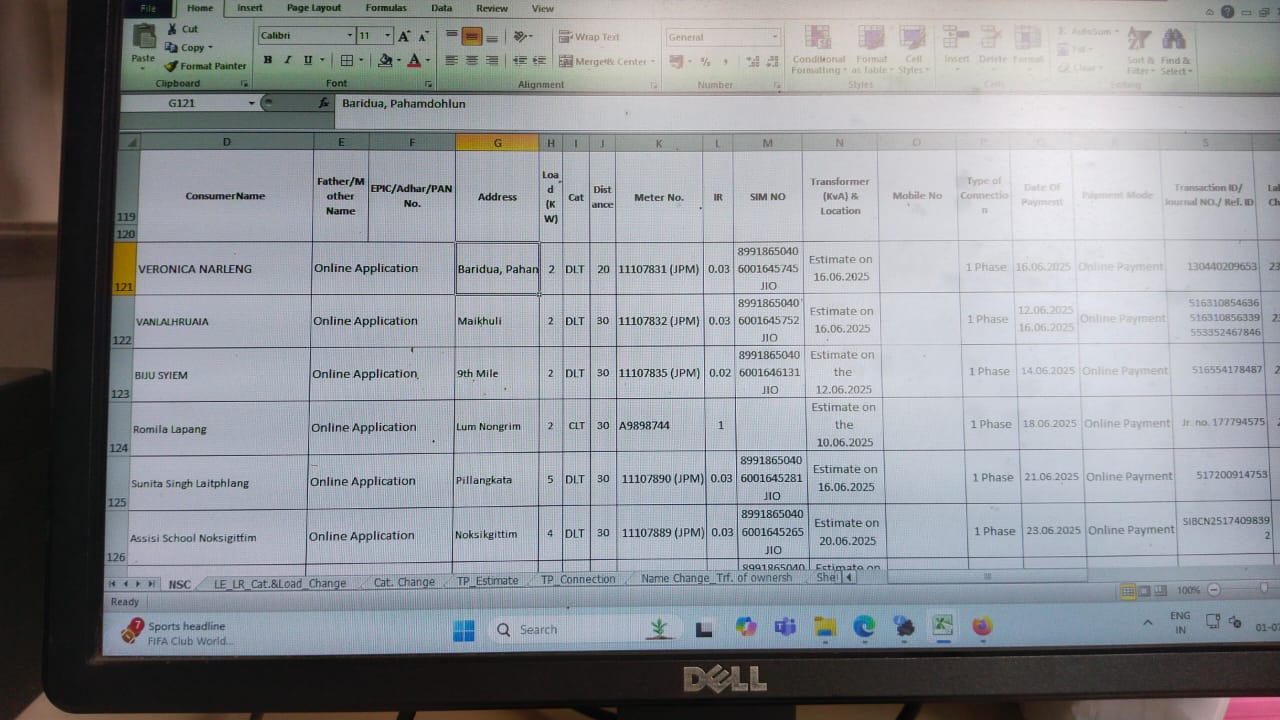Viewport: 1280px width, 720px height.
Task: Select cell containing VERONICA NARLENG
Action: click(224, 268)
